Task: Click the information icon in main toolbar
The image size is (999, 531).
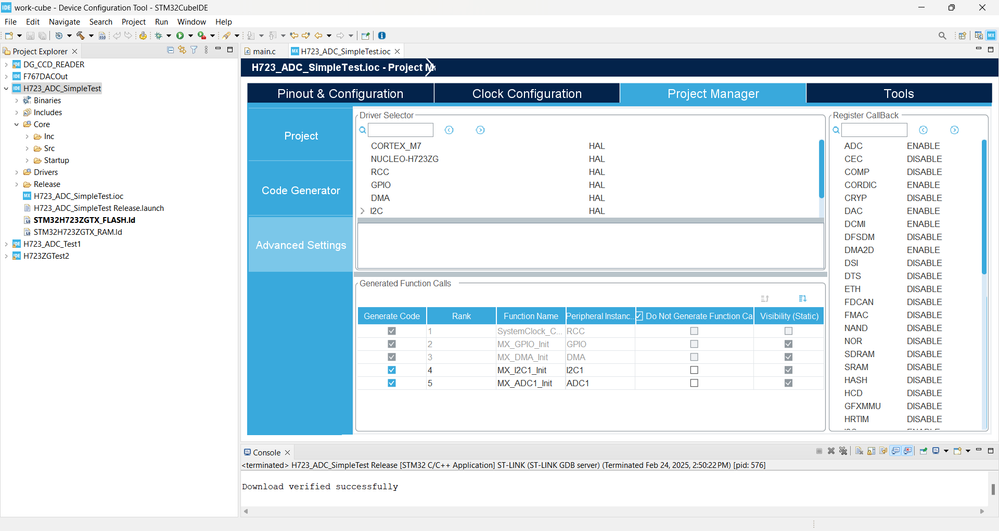Action: coord(382,36)
